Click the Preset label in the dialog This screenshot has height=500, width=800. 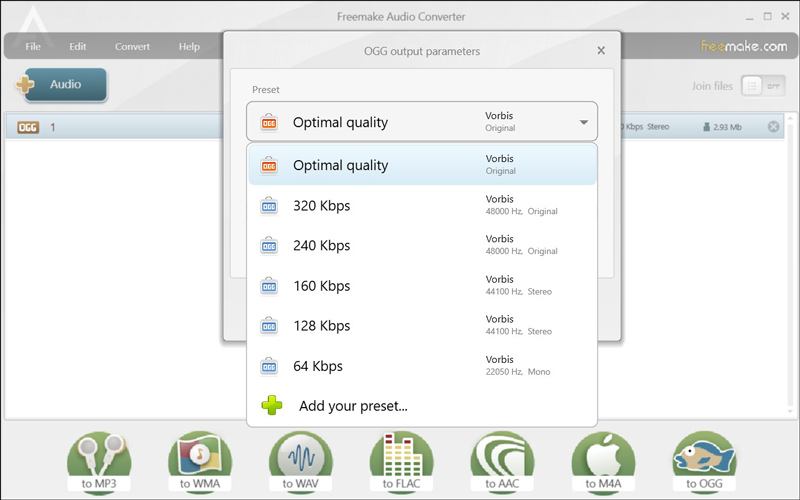coord(266,90)
